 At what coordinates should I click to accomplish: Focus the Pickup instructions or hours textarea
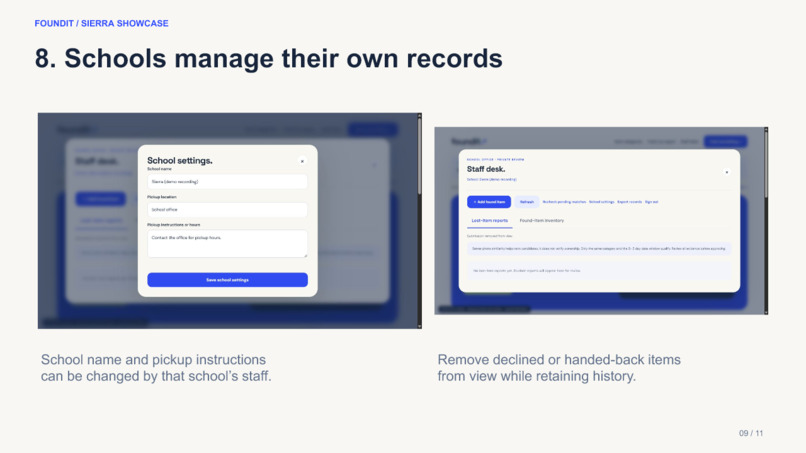click(x=227, y=244)
